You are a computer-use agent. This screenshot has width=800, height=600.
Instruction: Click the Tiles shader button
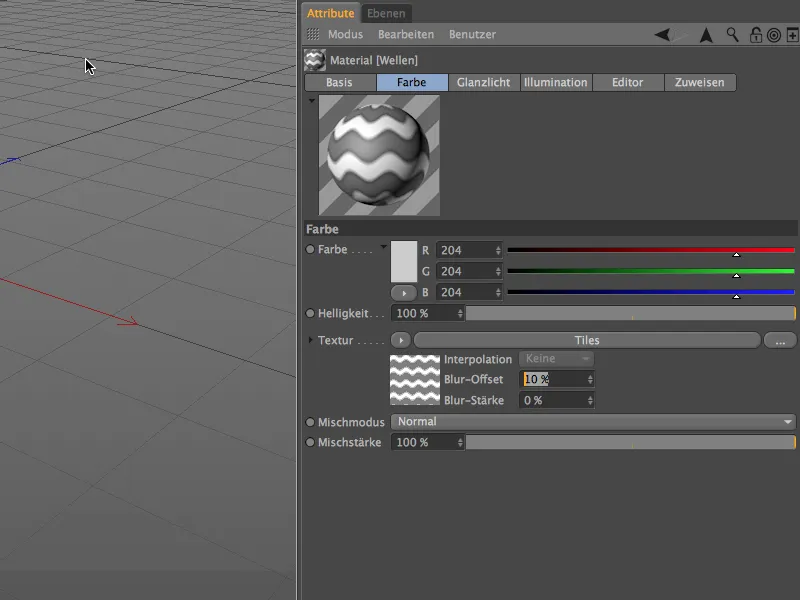coord(587,340)
